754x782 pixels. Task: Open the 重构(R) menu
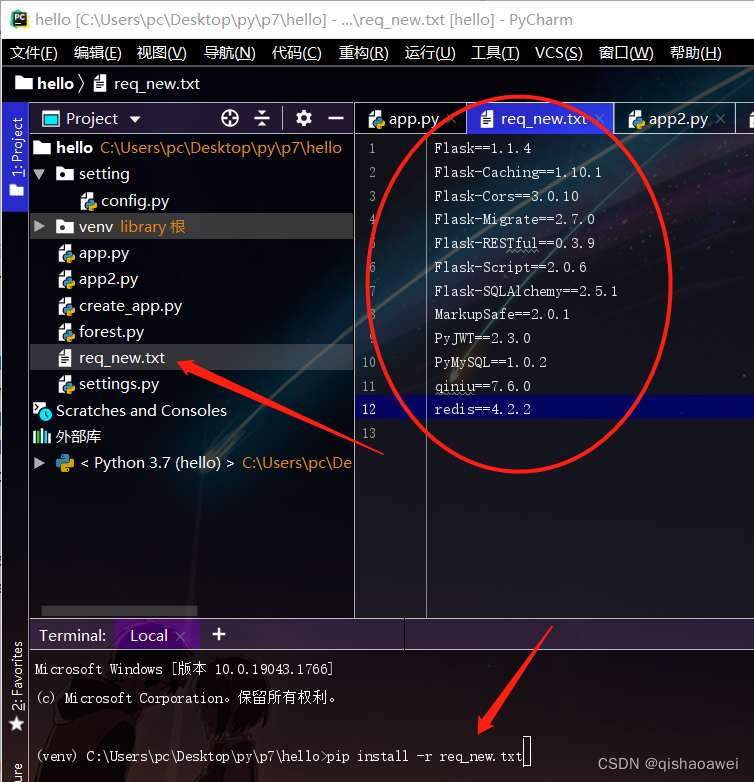tap(364, 53)
